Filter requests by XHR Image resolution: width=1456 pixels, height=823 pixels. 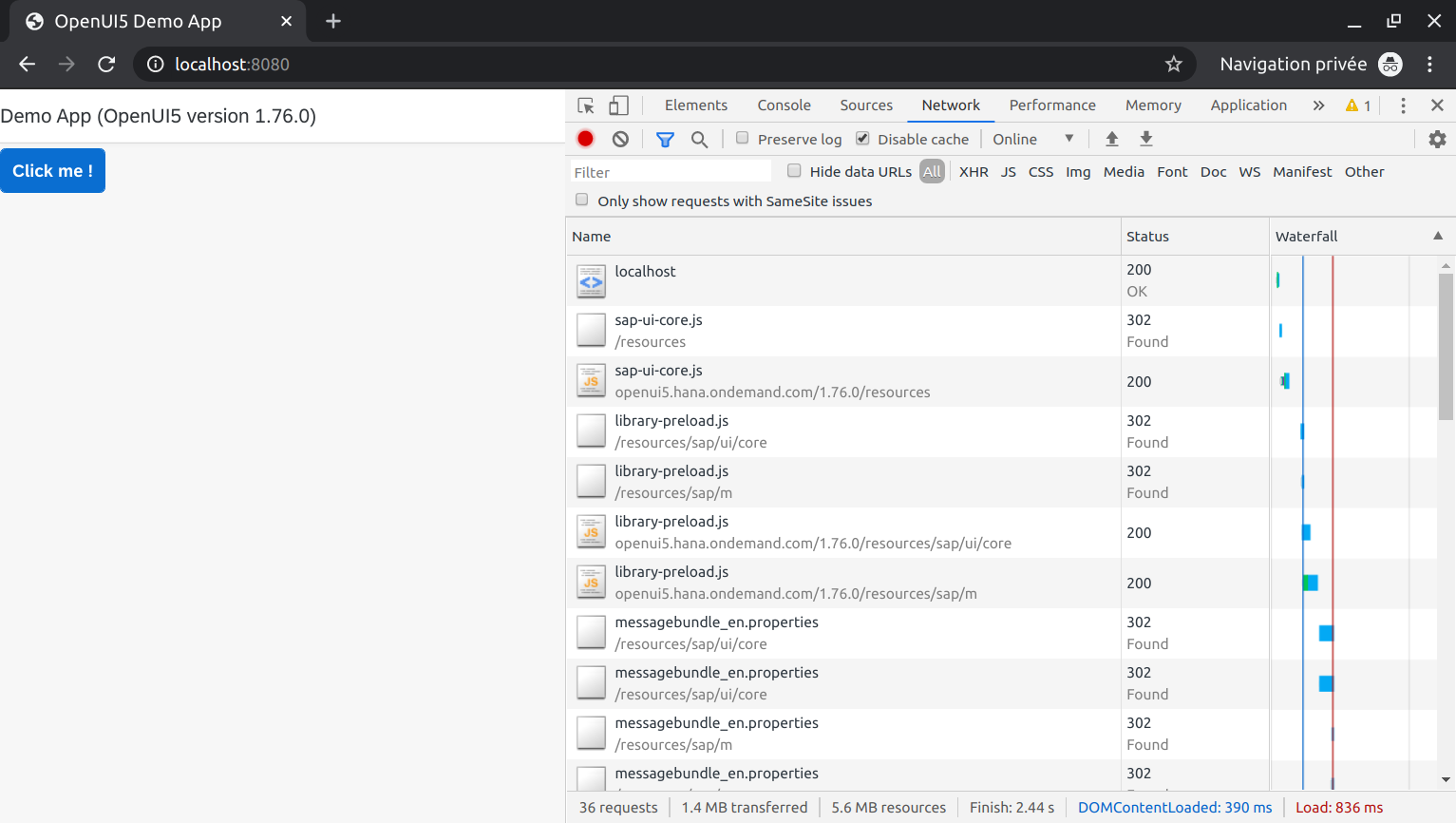tap(974, 172)
